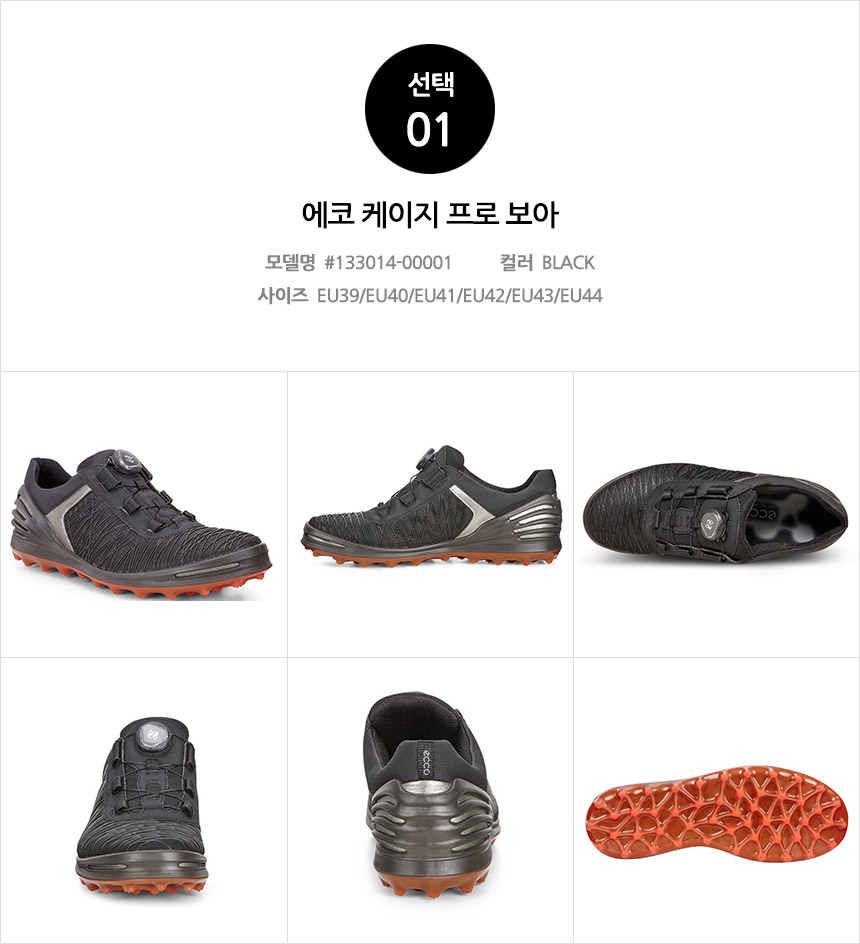Open the top-down shoe view photo
This screenshot has width=860, height=944.
coord(715,513)
